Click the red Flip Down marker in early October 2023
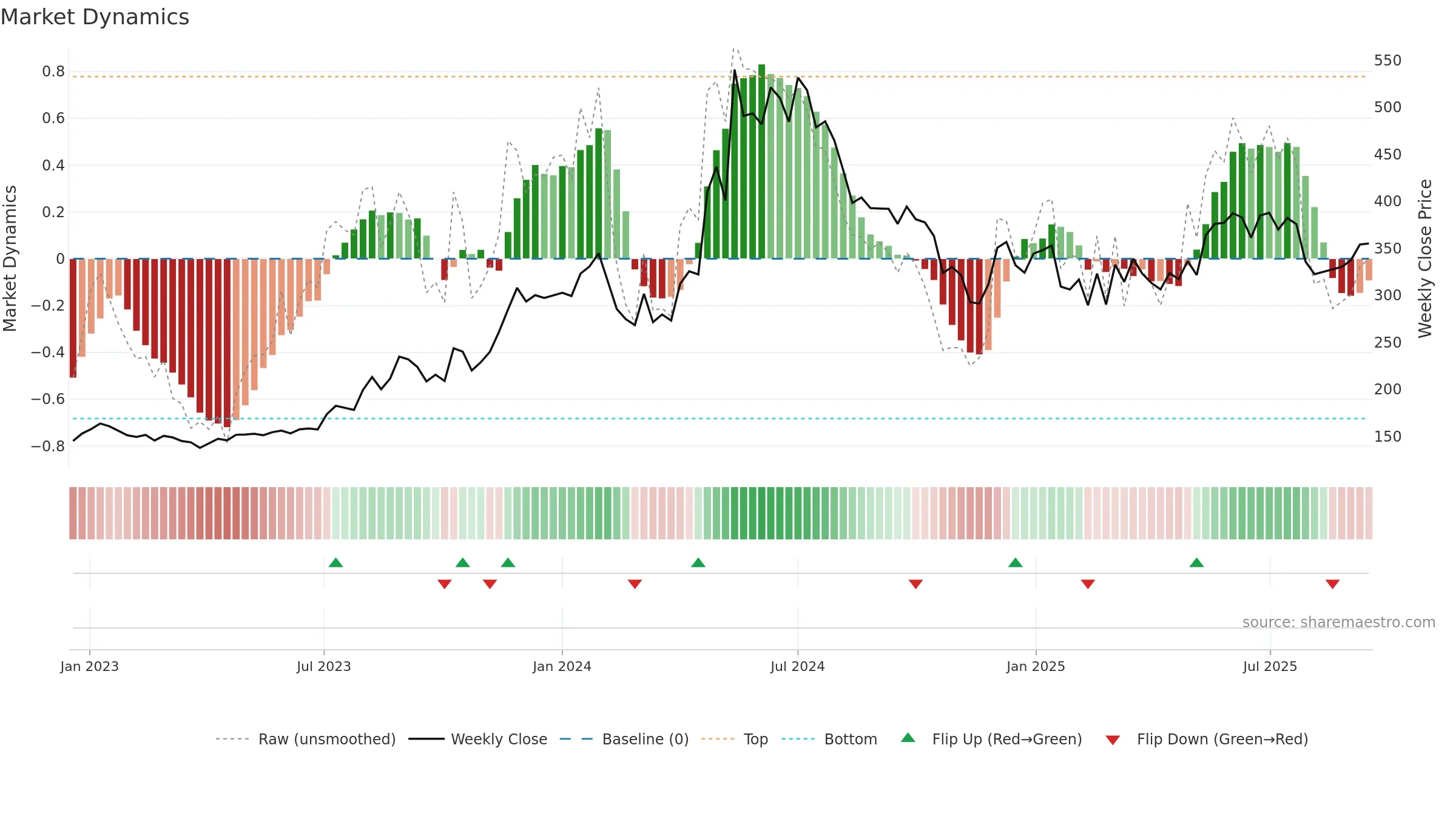This screenshot has height=819, width=1456. click(444, 584)
